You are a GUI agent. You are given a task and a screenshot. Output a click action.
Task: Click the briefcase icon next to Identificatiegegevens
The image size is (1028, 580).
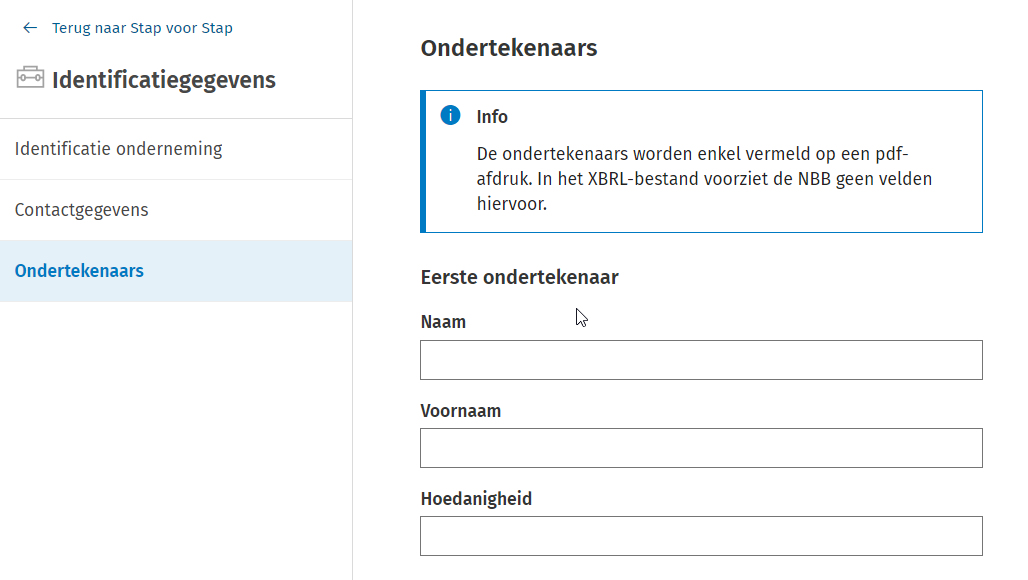point(30,76)
